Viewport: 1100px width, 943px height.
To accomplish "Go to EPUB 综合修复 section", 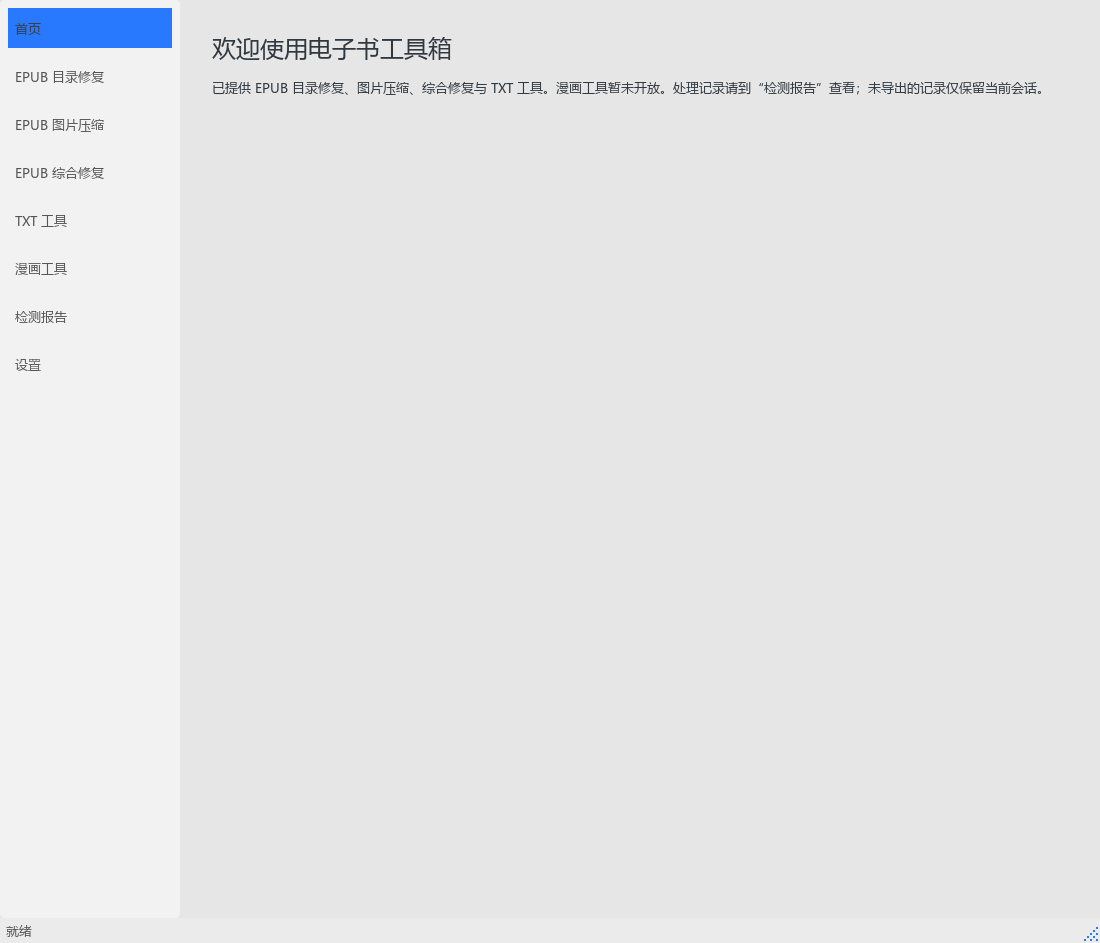I will (x=90, y=173).
